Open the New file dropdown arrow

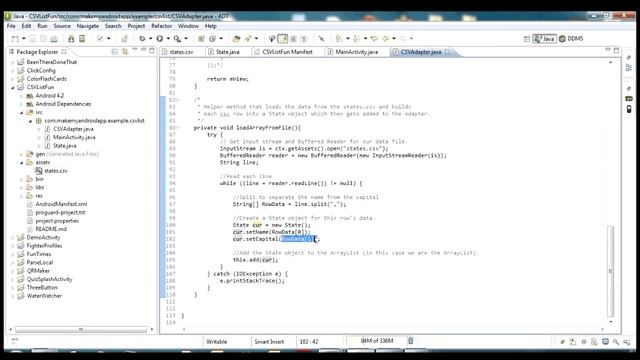24,39
